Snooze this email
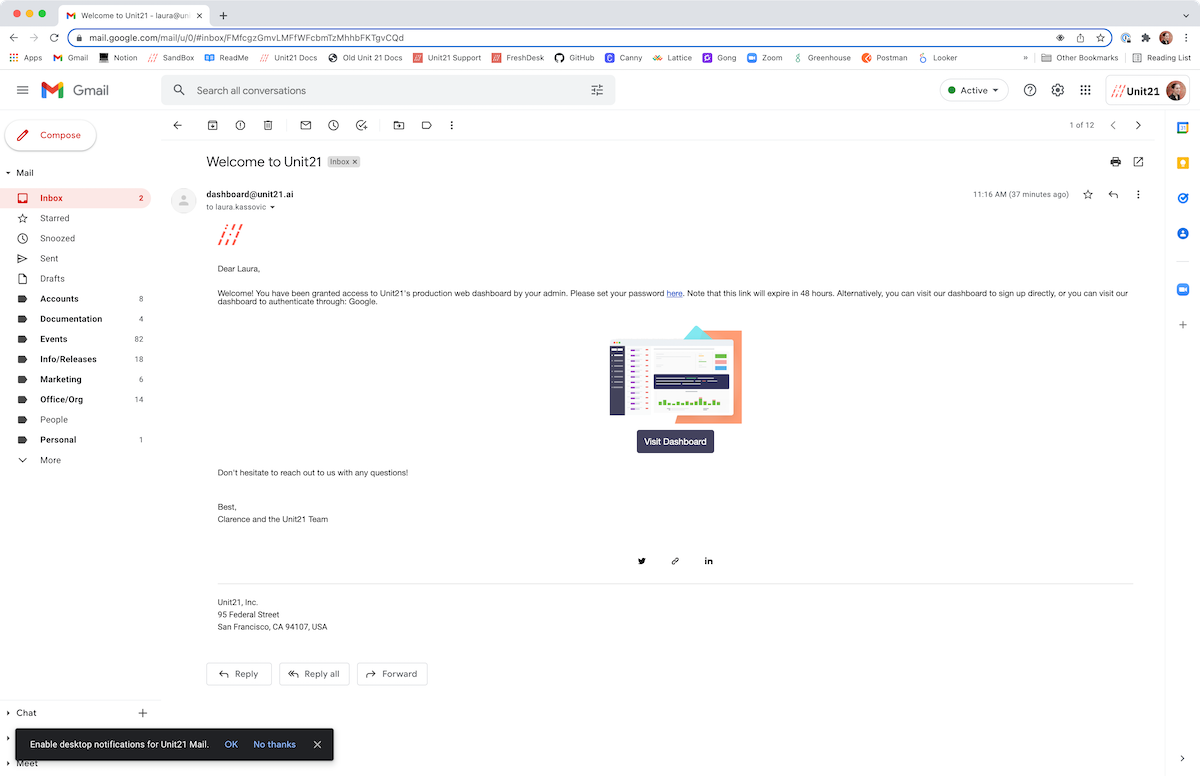The height and width of the screenshot is (776, 1200). click(x=333, y=125)
